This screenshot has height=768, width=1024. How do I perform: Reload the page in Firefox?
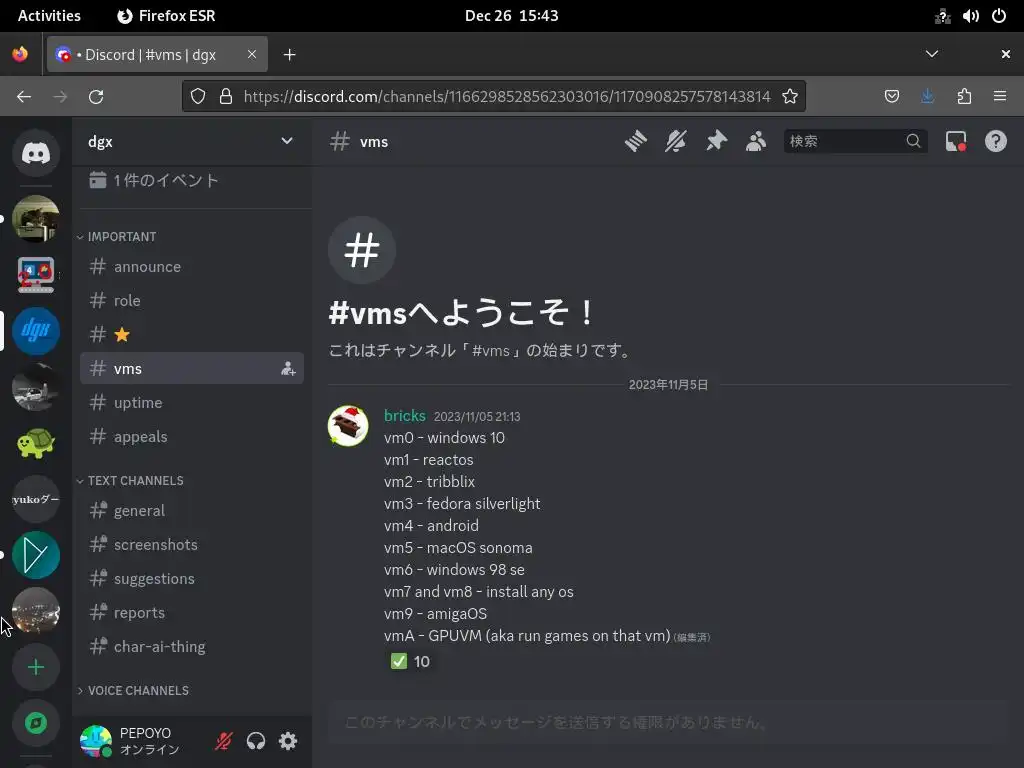click(x=96, y=97)
